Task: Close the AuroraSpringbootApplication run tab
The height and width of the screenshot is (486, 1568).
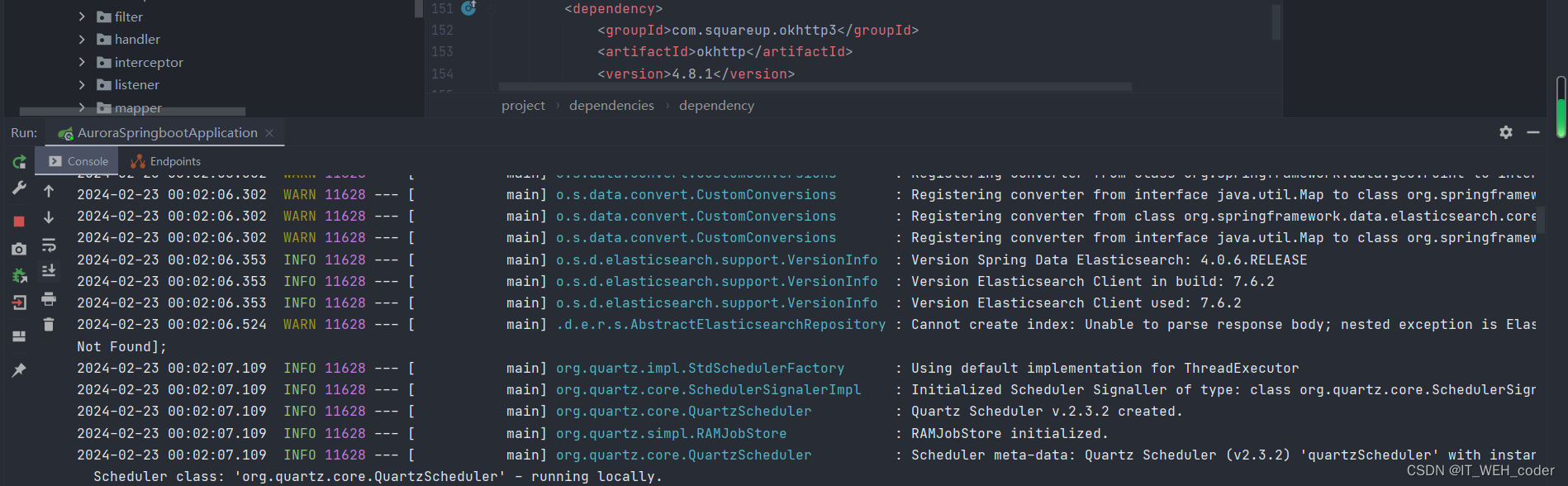Action: (x=269, y=133)
